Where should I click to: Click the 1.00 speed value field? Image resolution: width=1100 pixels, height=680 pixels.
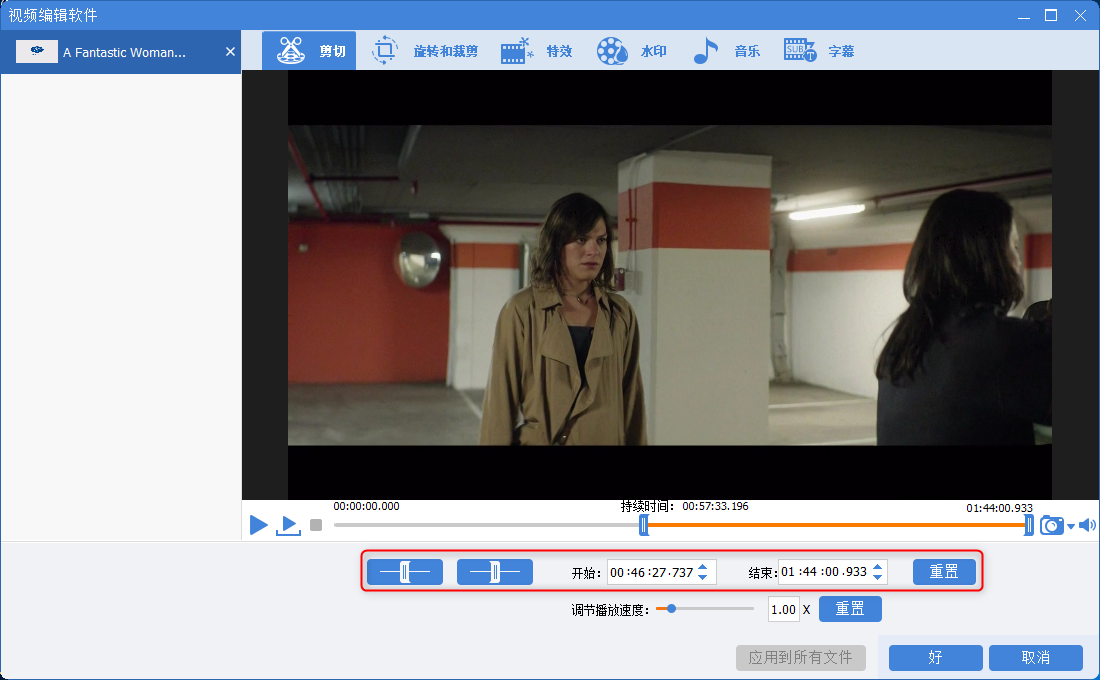(784, 609)
